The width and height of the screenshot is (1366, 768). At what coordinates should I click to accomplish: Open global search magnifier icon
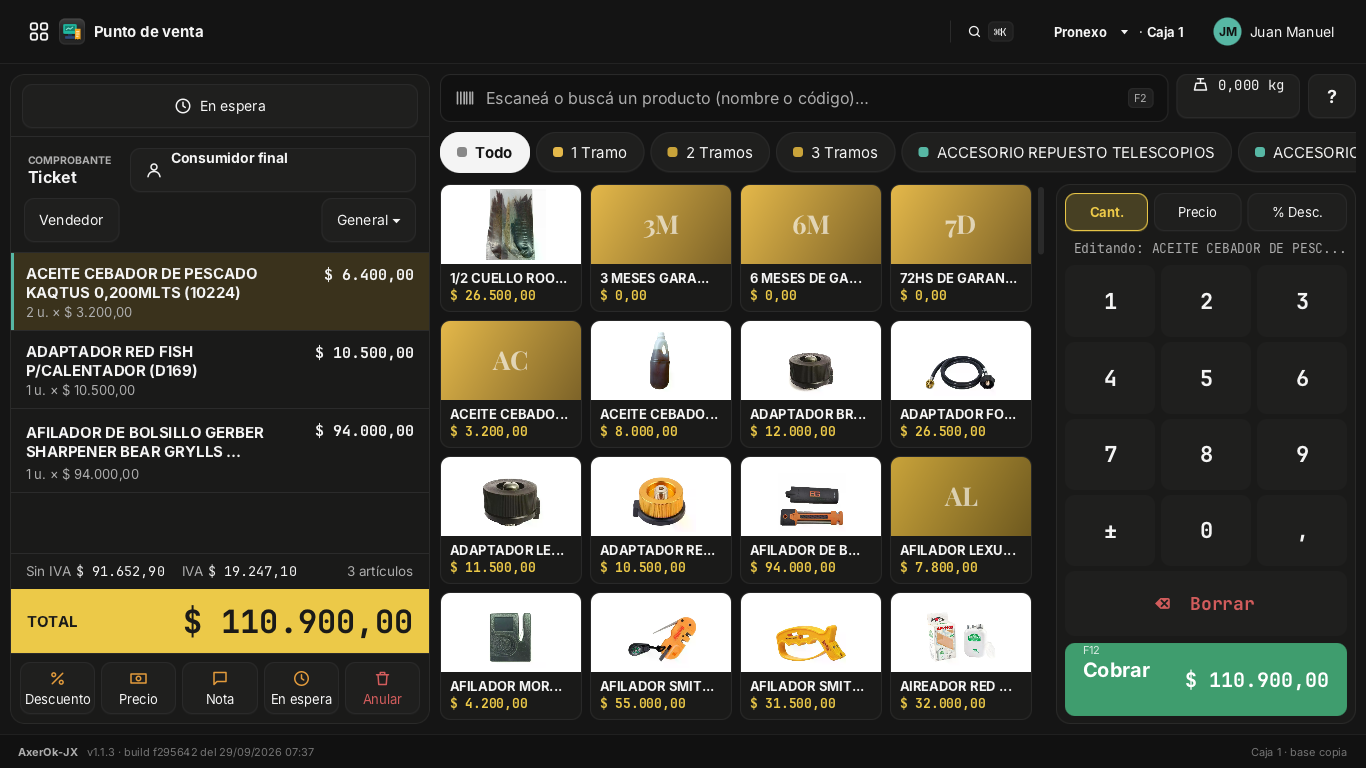[x=974, y=32]
